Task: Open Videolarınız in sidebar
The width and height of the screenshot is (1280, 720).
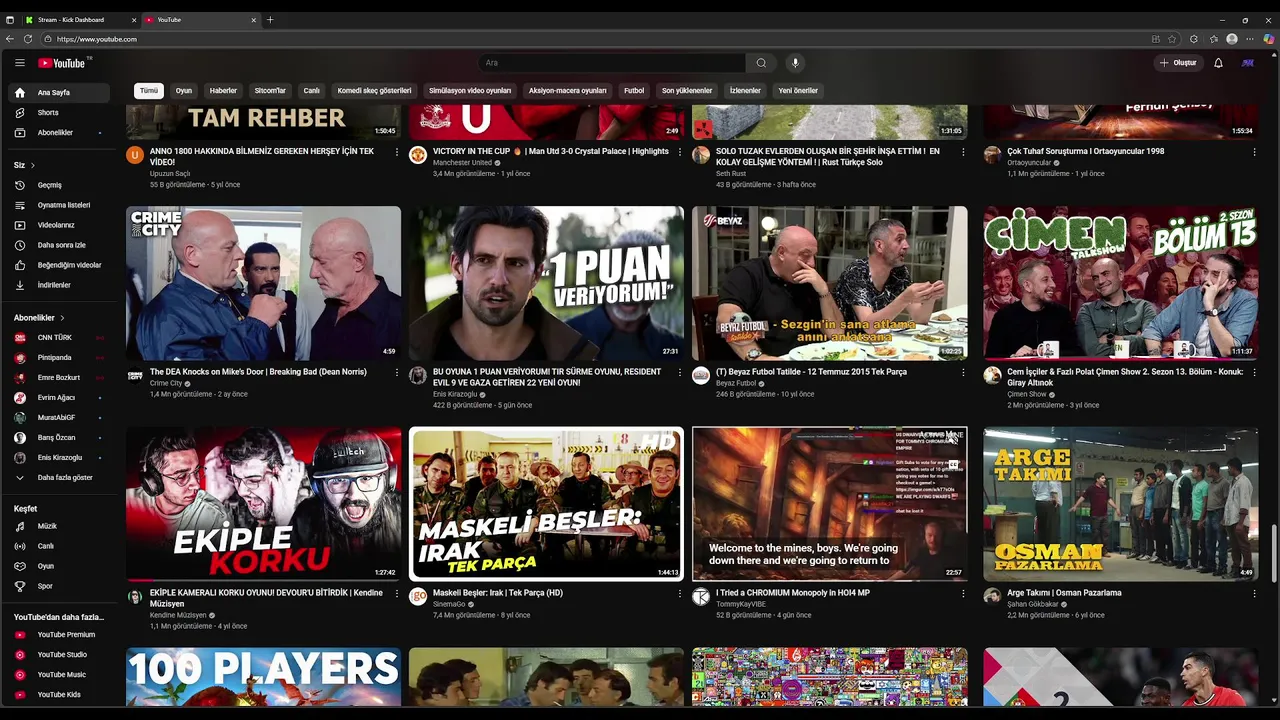Action: (60, 225)
